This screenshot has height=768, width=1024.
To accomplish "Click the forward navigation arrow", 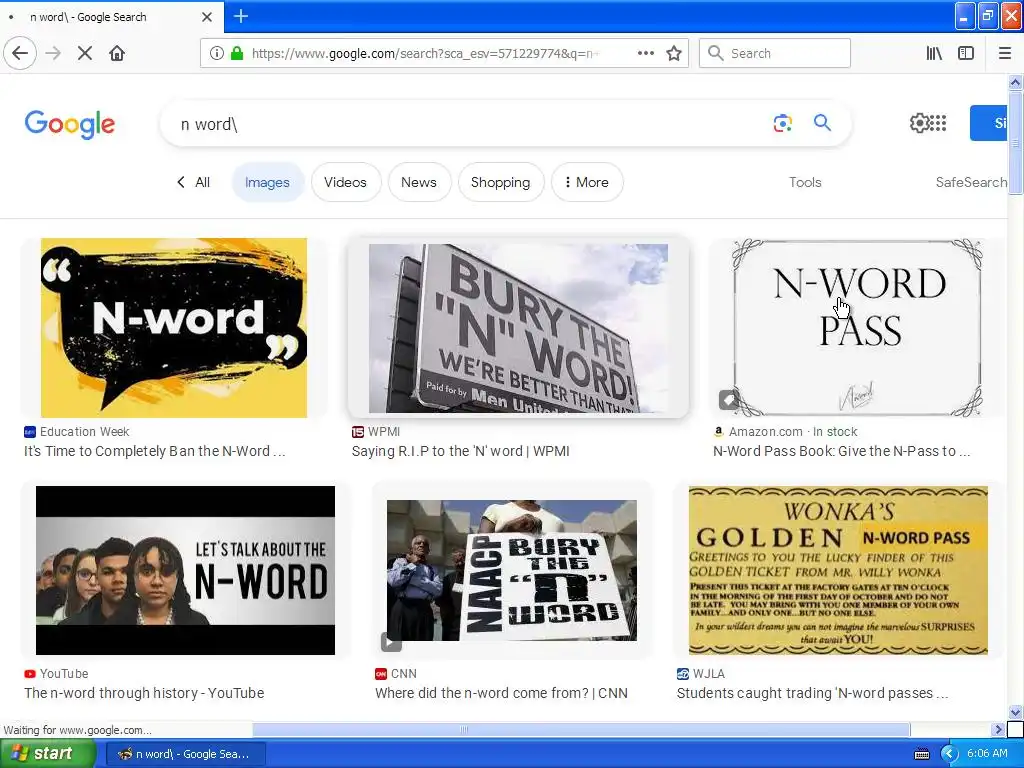I will tap(53, 53).
